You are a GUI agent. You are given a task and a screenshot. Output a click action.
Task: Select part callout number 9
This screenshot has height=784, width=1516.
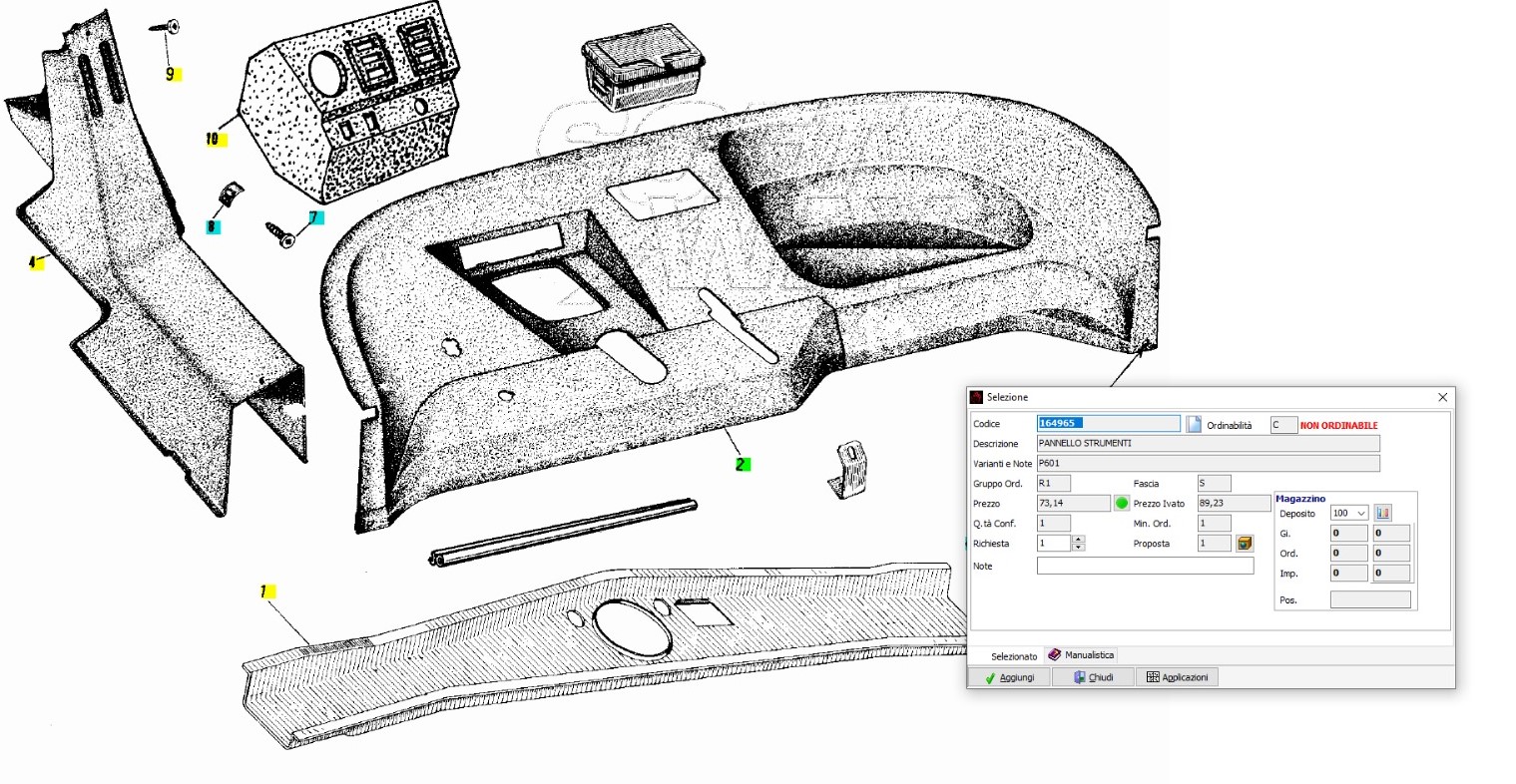(x=172, y=74)
